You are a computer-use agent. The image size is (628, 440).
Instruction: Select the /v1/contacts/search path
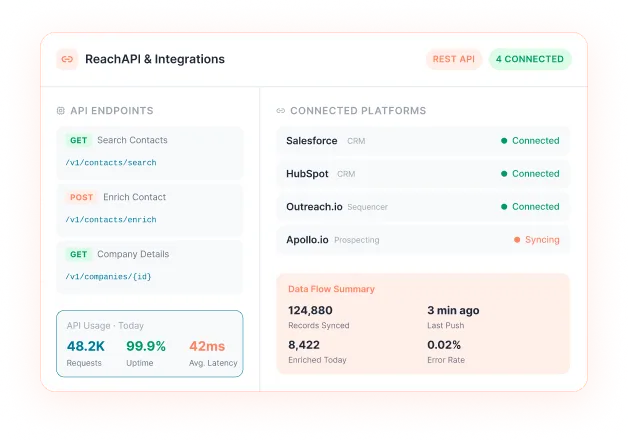111,163
